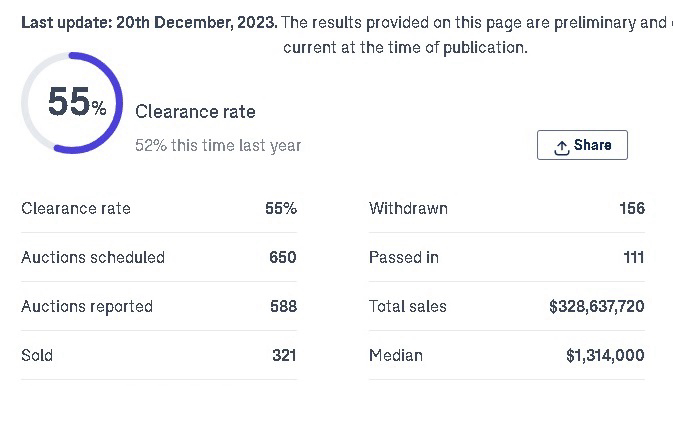The height and width of the screenshot is (428, 673).
Task: Click the Last update date text
Action: click(x=149, y=22)
